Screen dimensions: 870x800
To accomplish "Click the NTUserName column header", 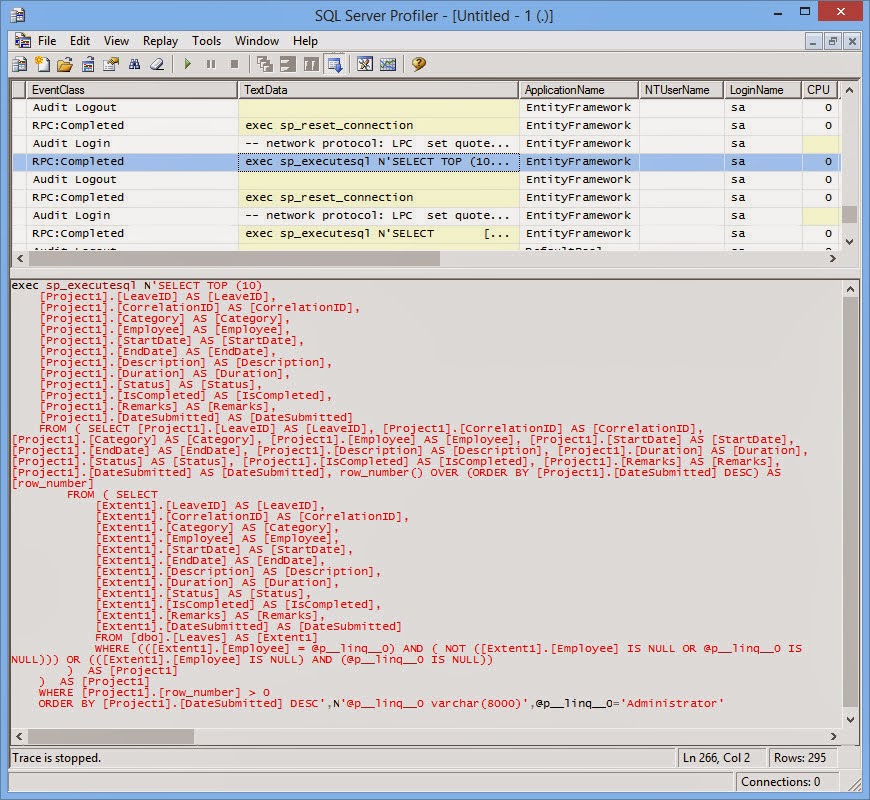I will [x=681, y=90].
